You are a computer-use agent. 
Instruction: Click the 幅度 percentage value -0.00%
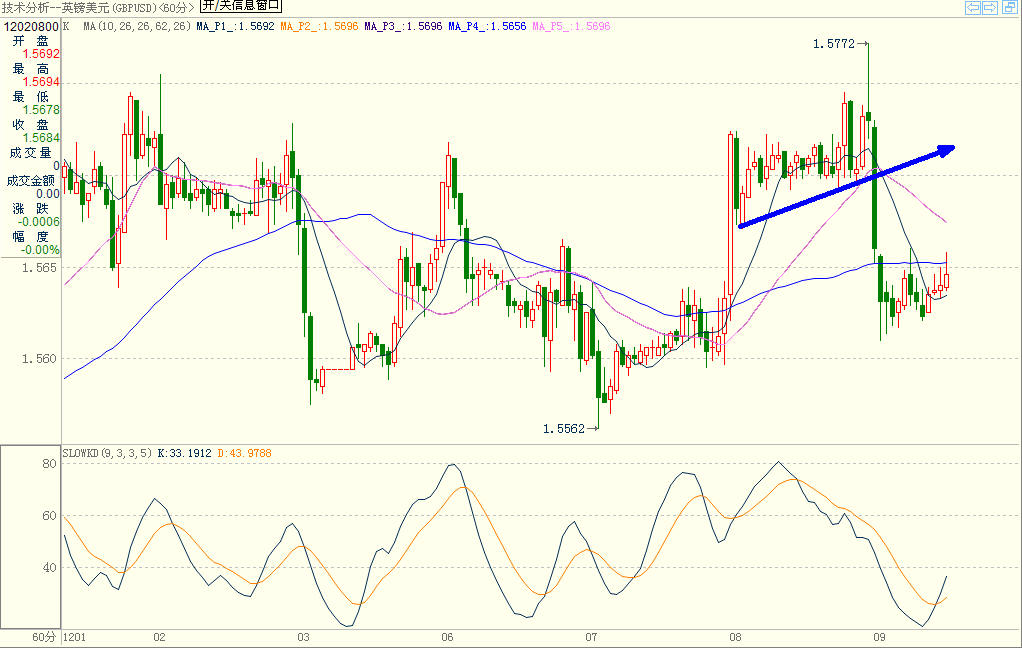click(40, 250)
